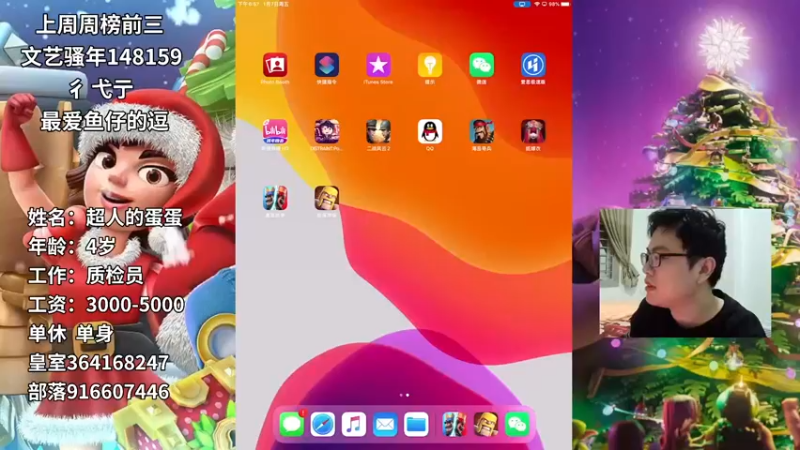Open the red-haired character game app
Viewport: 800px width, 450px height.
pyautogui.click(x=533, y=132)
